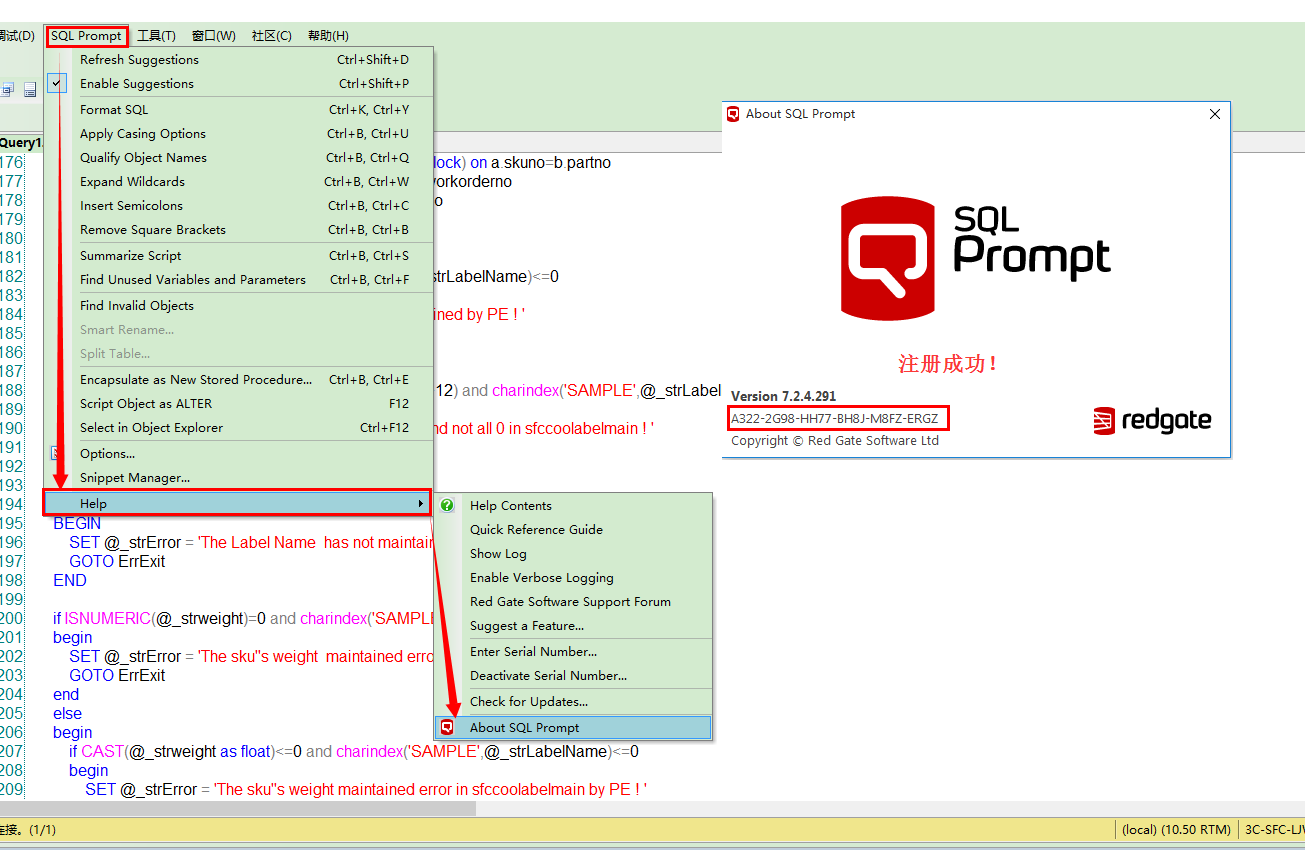Screen dimensions: 1305x850
Task: Click the redgate logo in the About dialog
Action: pos(1152,421)
